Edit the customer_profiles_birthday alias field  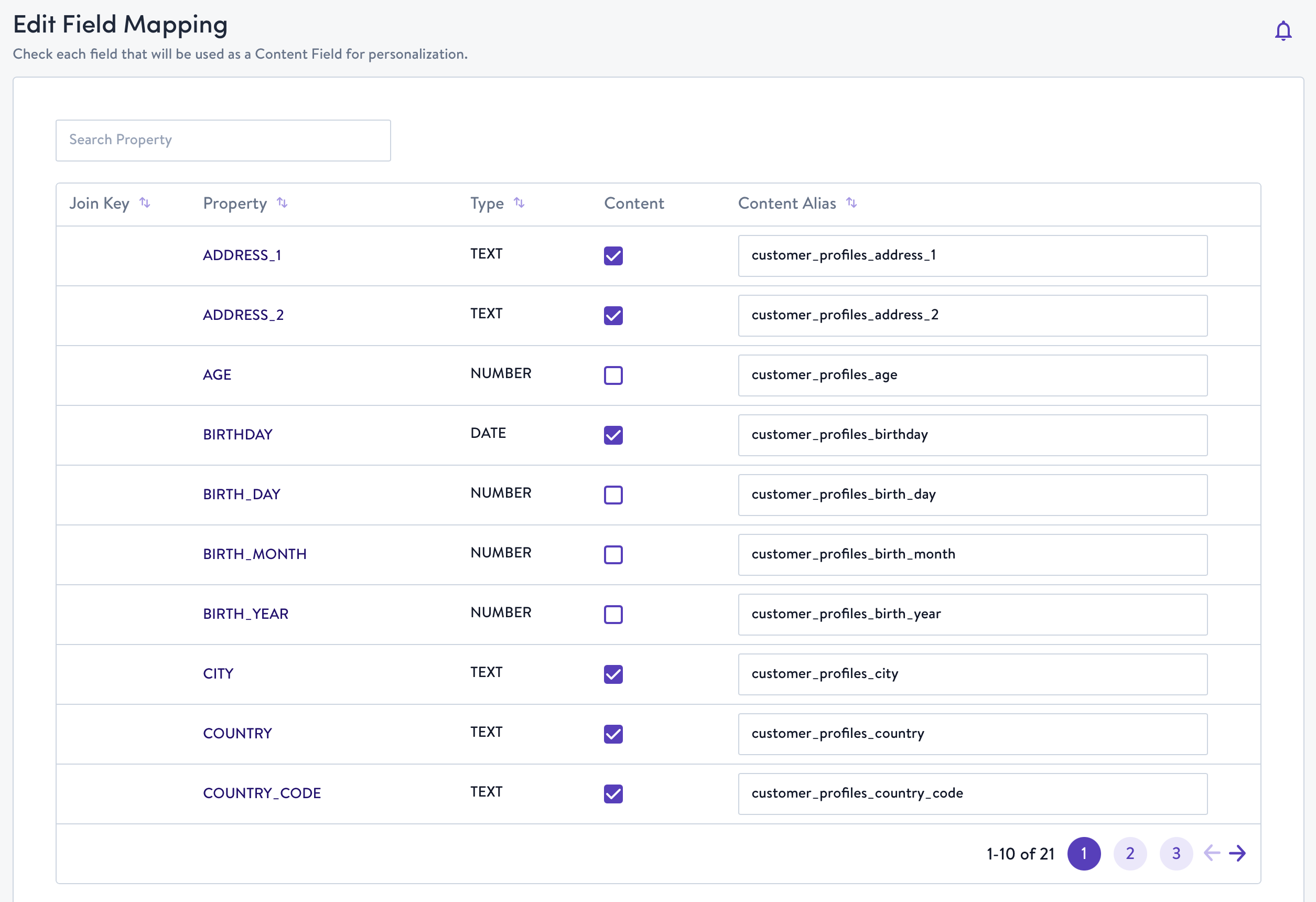tap(972, 435)
